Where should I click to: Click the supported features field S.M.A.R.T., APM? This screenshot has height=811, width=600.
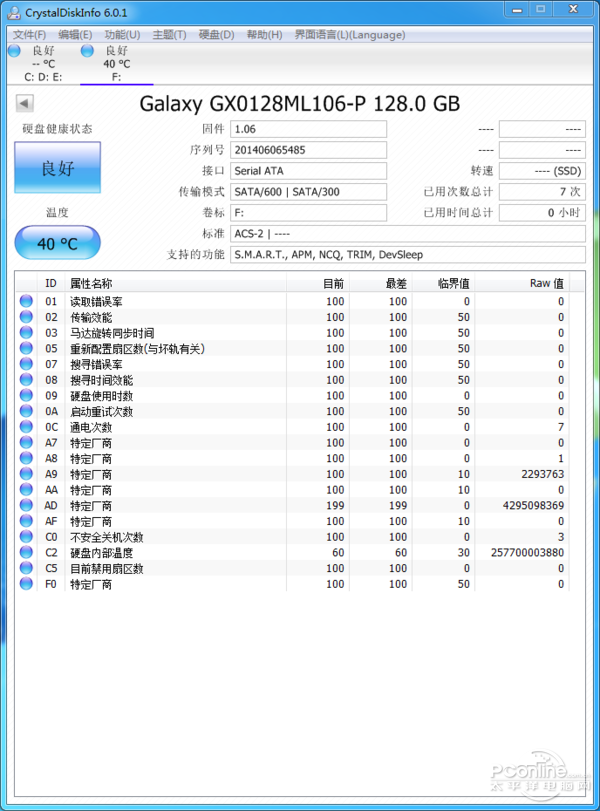tap(408, 254)
